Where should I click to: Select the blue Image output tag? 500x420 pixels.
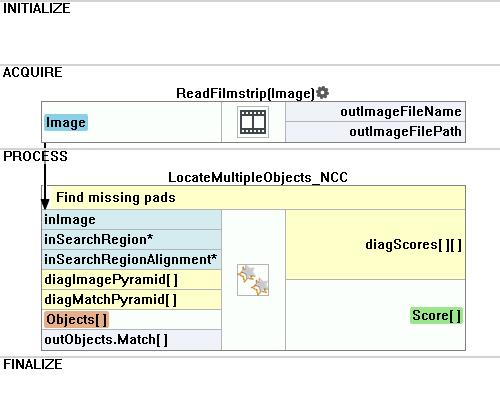click(x=66, y=122)
